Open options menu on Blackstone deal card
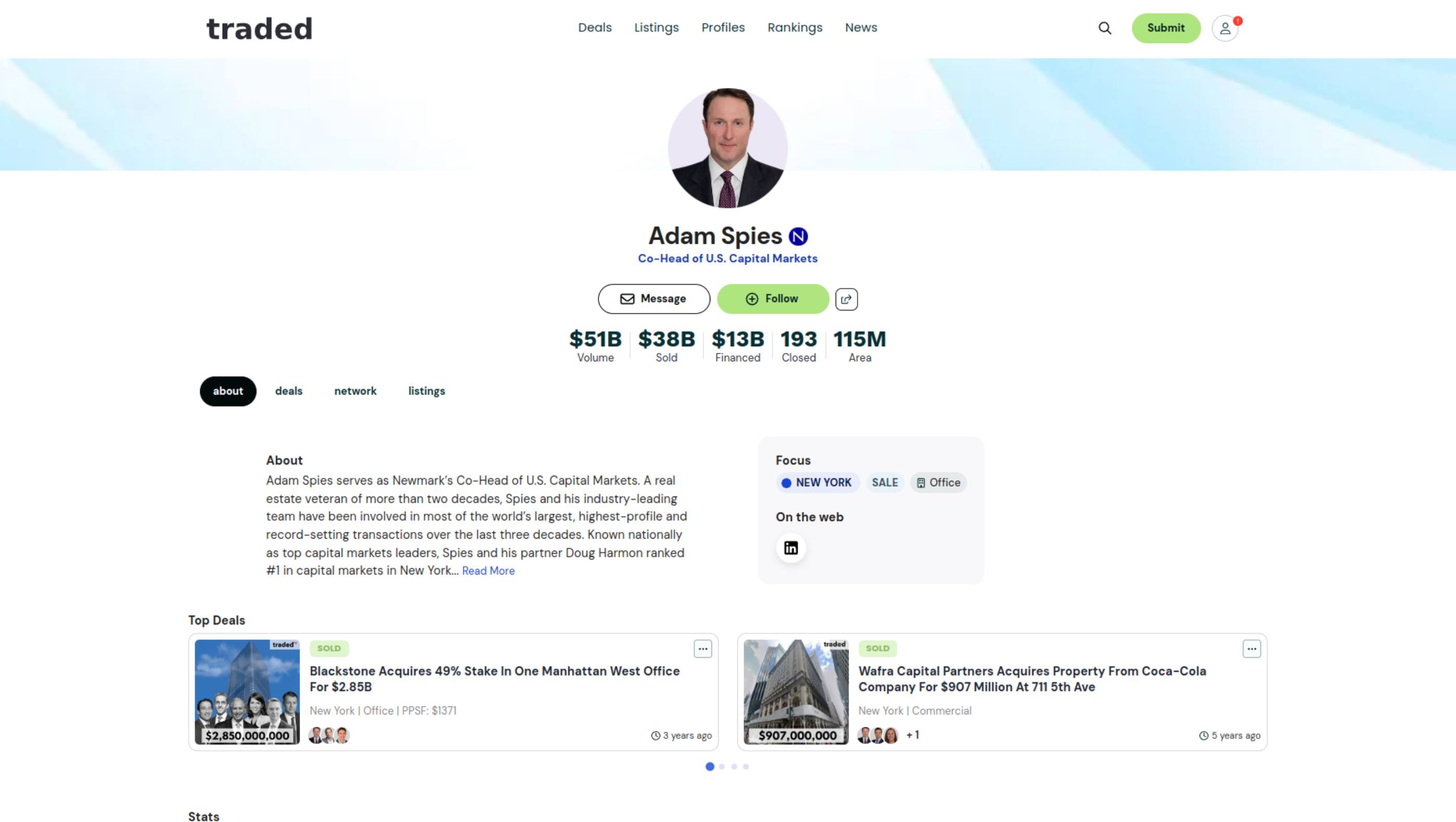 coord(703,649)
